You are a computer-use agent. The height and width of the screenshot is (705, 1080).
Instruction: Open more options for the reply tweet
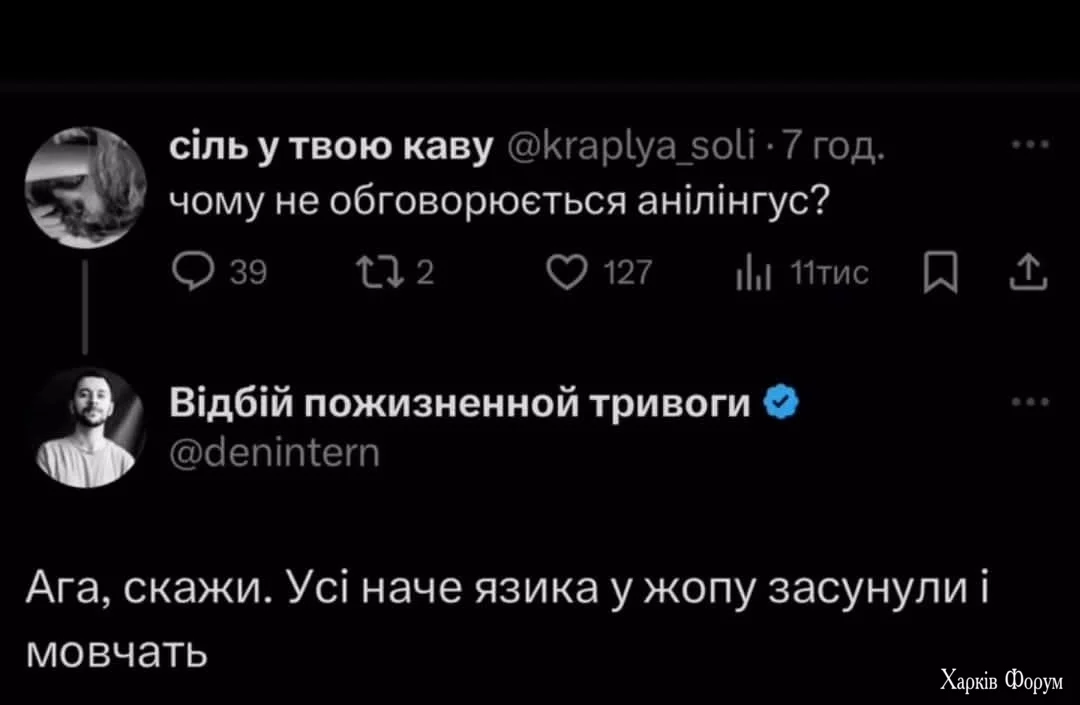1028,403
